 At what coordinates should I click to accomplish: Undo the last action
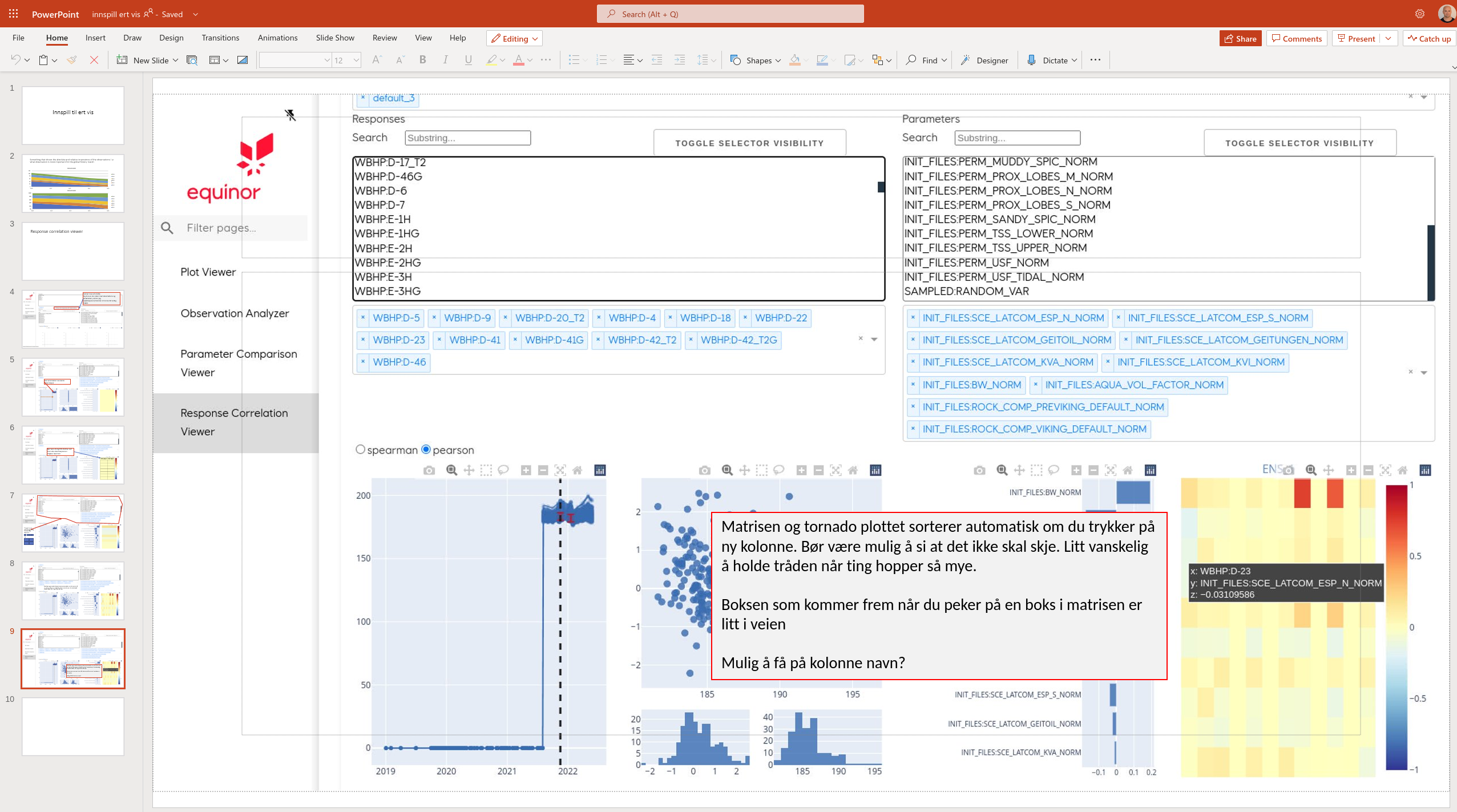coord(15,59)
